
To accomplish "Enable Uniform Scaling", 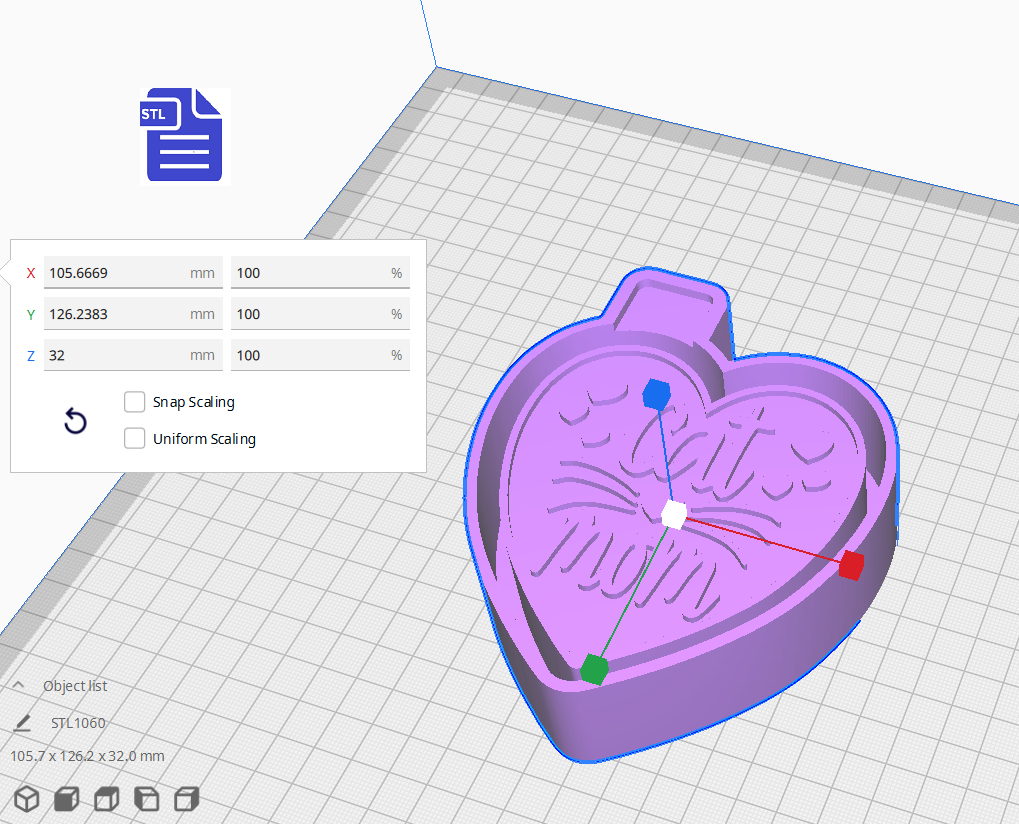I will 134,438.
